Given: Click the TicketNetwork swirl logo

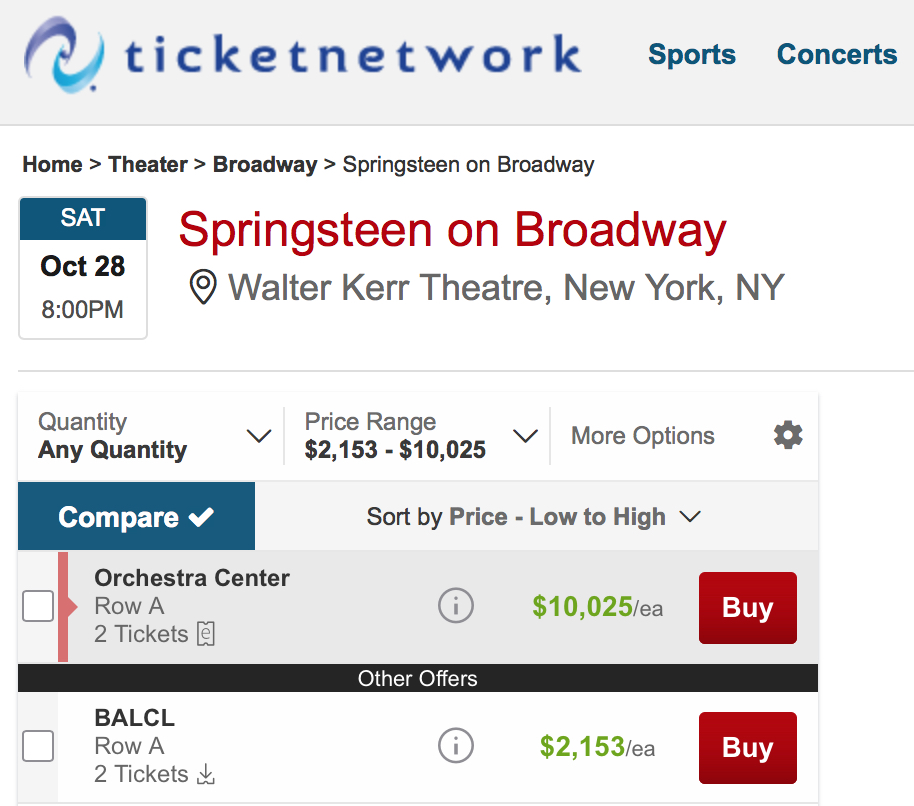Looking at the screenshot, I should coord(64,54).
